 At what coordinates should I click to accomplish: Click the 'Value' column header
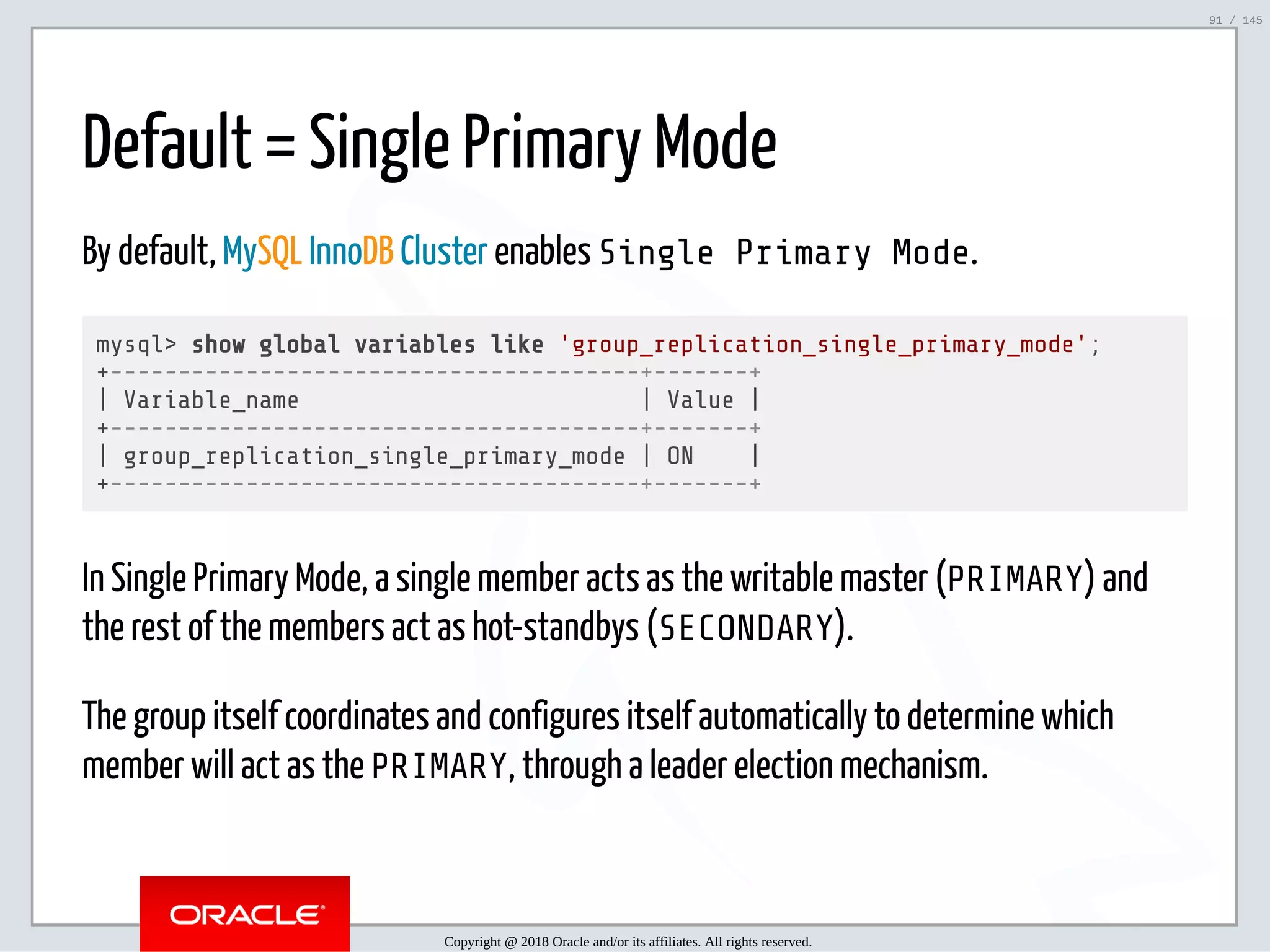[x=701, y=400]
